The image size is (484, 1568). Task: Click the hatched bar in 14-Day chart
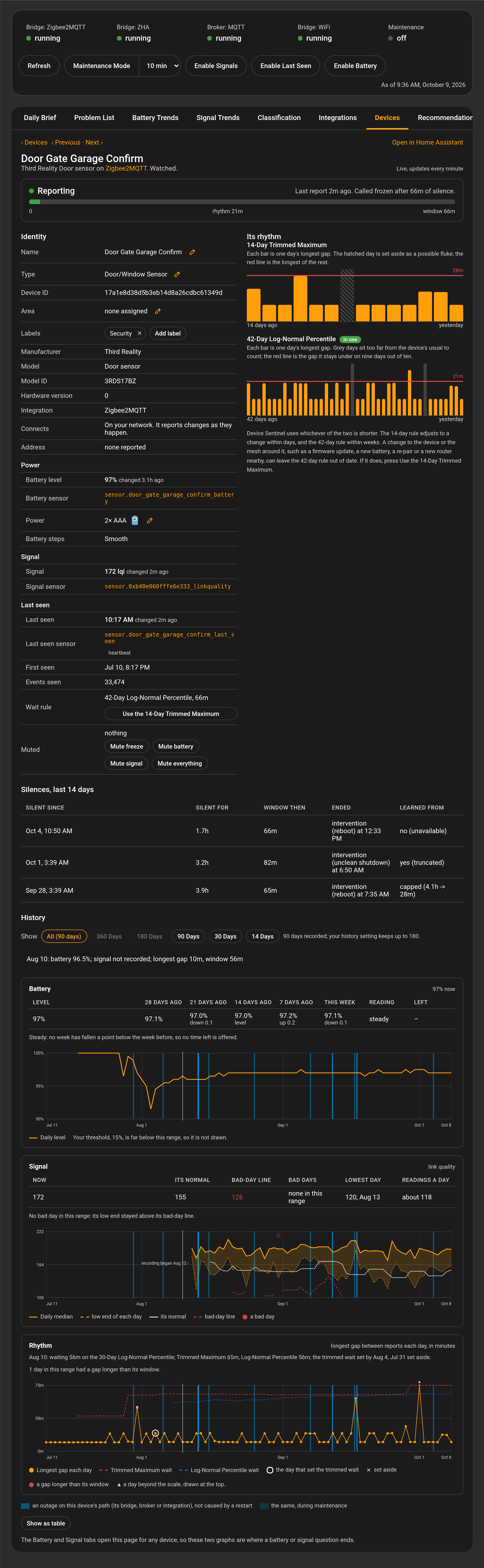pyautogui.click(x=347, y=295)
